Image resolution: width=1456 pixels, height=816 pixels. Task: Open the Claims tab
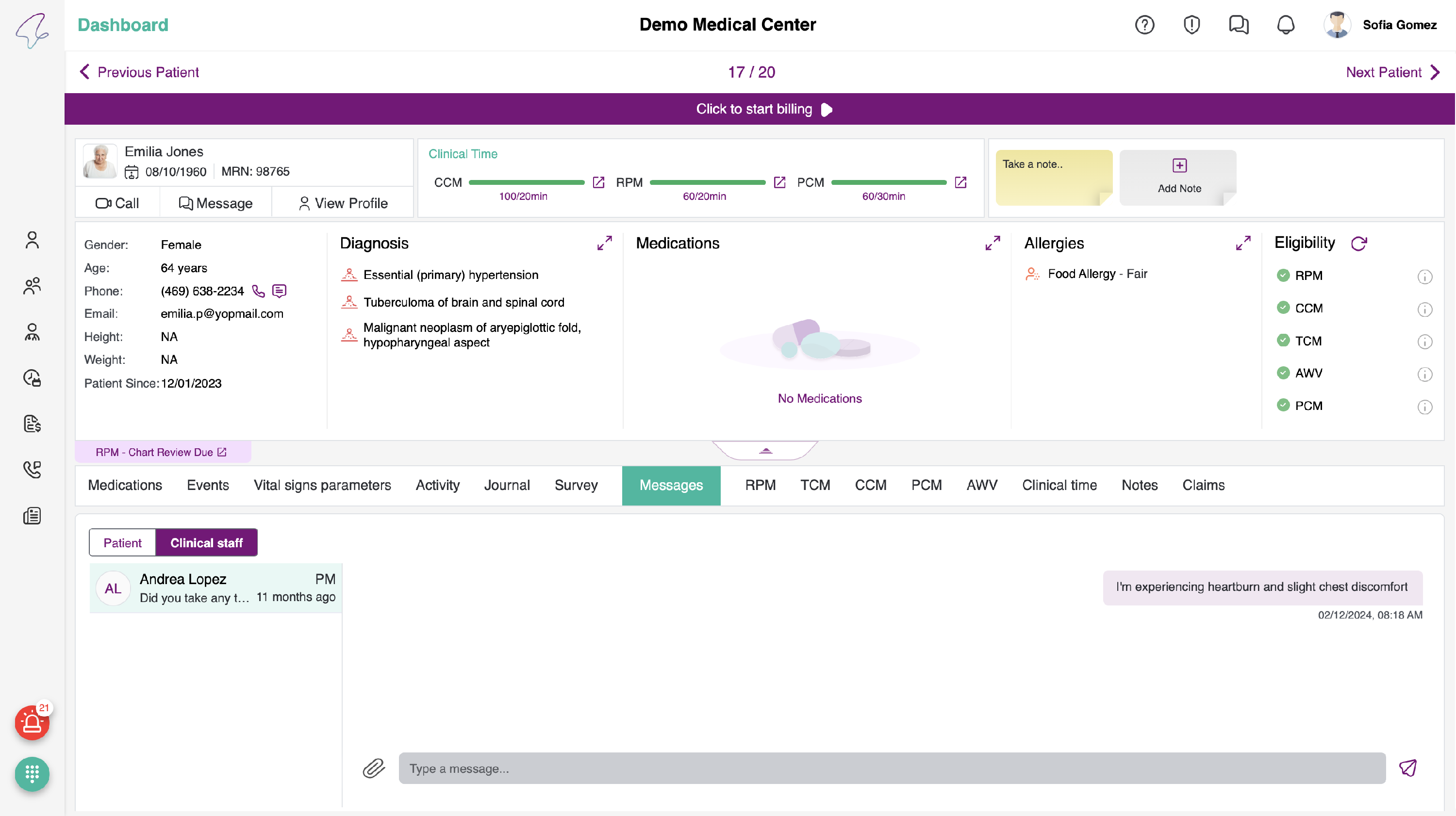click(x=1203, y=485)
